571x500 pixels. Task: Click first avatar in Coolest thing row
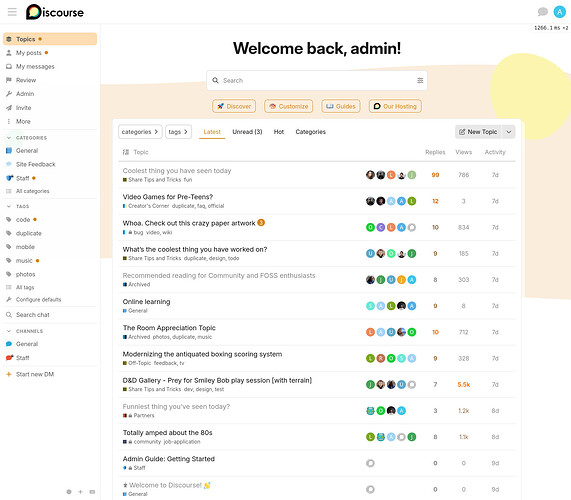pyautogui.click(x=370, y=175)
